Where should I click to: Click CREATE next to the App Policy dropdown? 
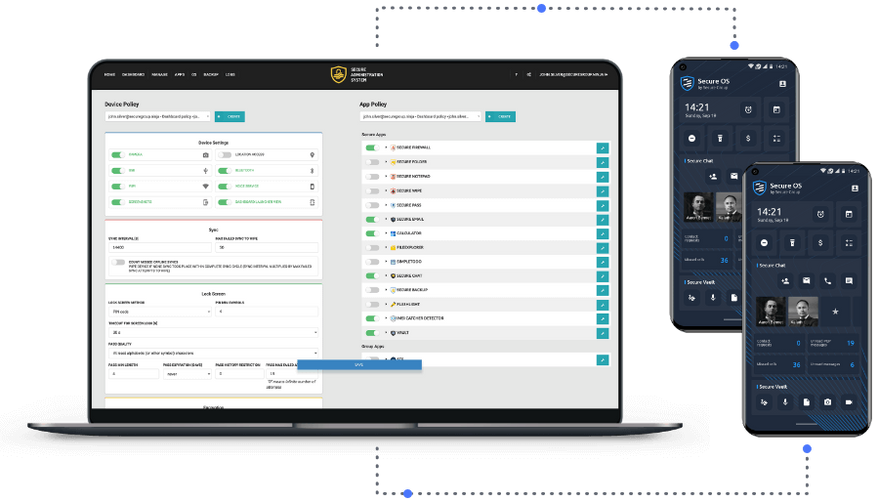tap(500, 116)
